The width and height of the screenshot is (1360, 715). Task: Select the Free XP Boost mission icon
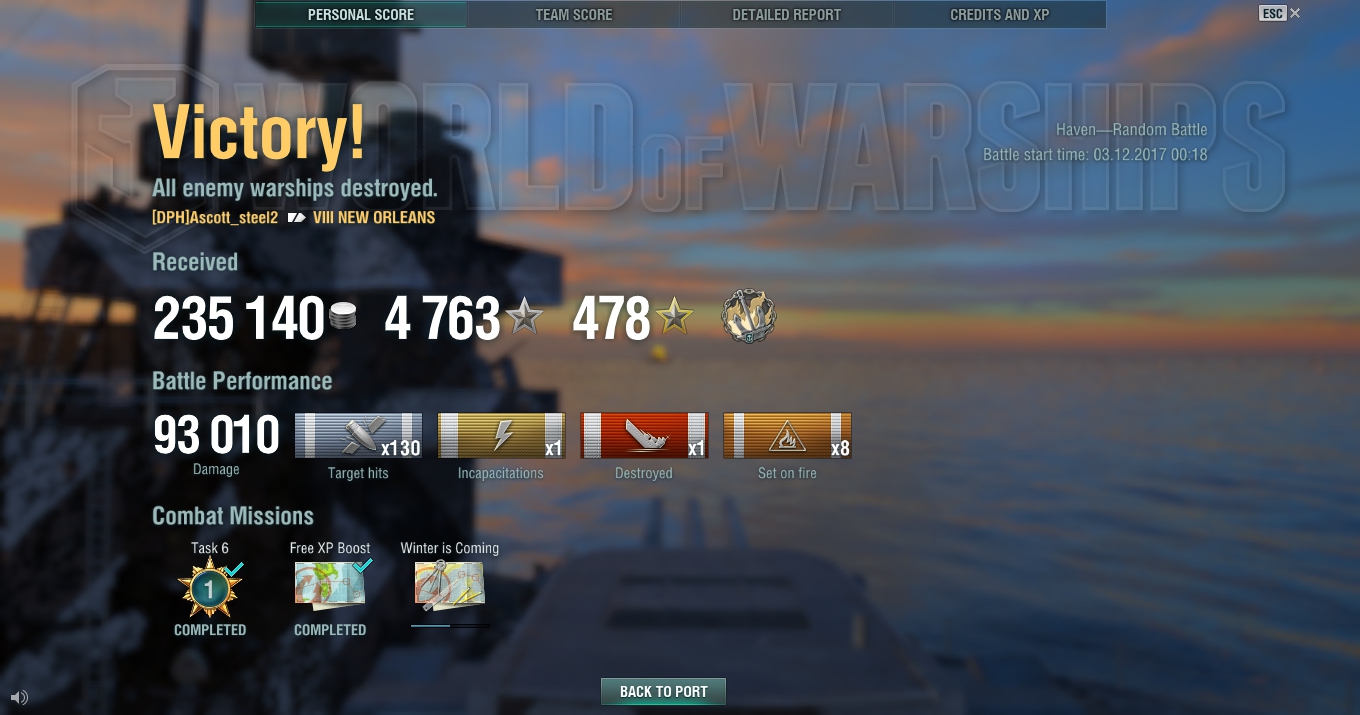330,585
